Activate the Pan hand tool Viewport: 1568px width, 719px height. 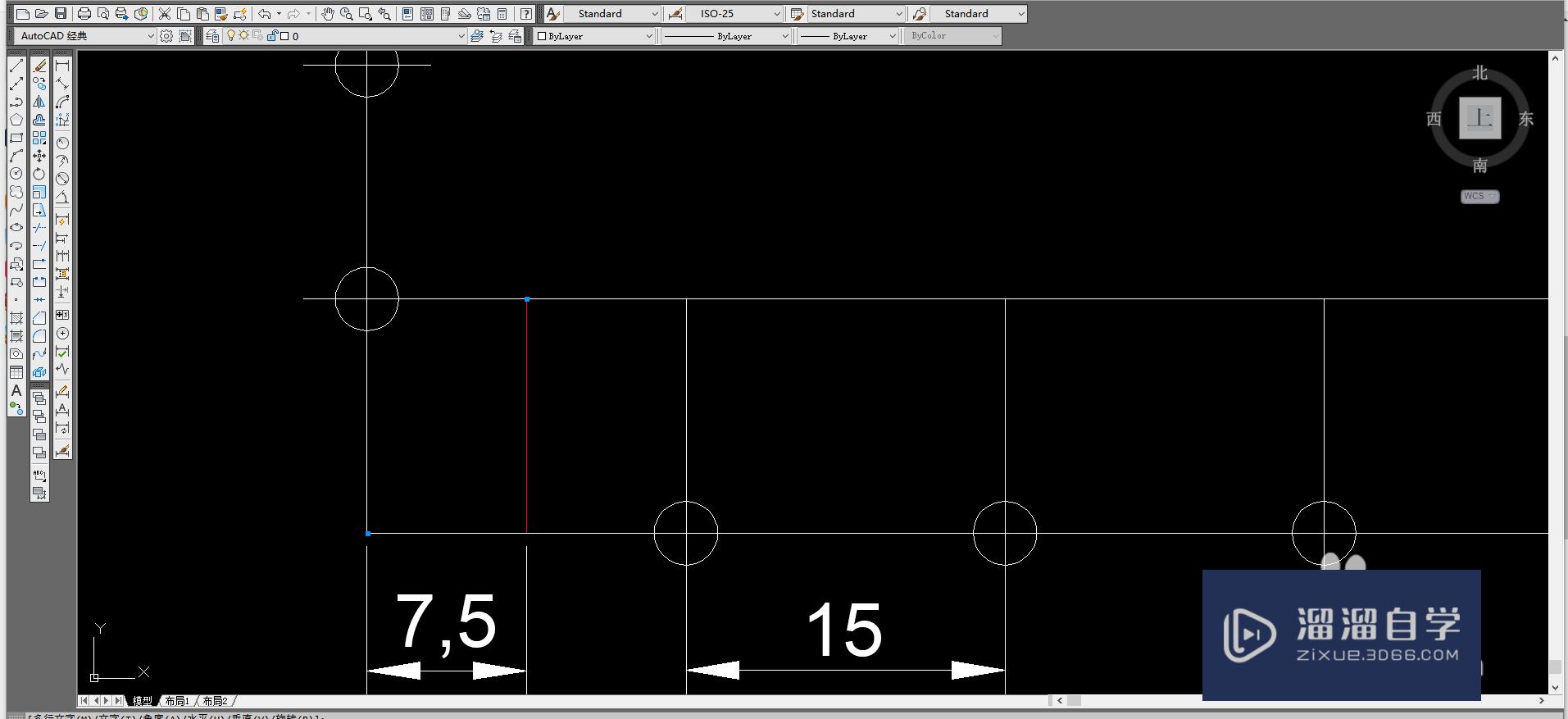[x=328, y=14]
